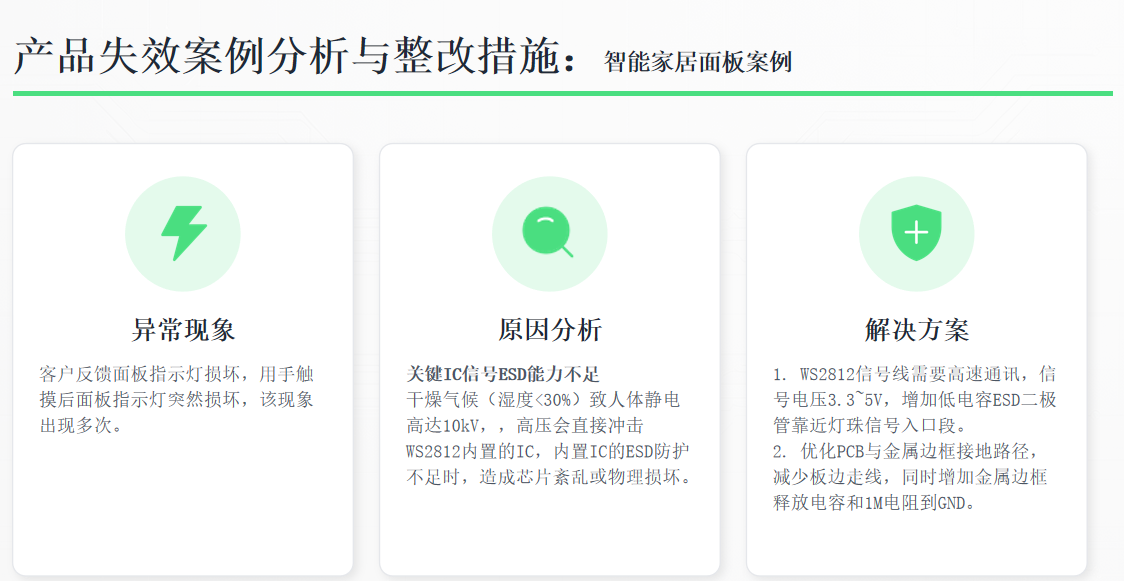Click the green shield plus icon
This screenshot has height=581, width=1124.
click(x=916, y=233)
